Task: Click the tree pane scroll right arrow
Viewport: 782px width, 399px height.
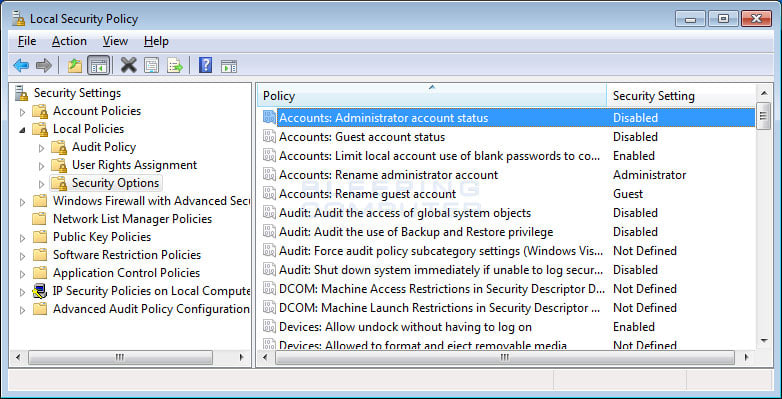Action: [x=242, y=357]
